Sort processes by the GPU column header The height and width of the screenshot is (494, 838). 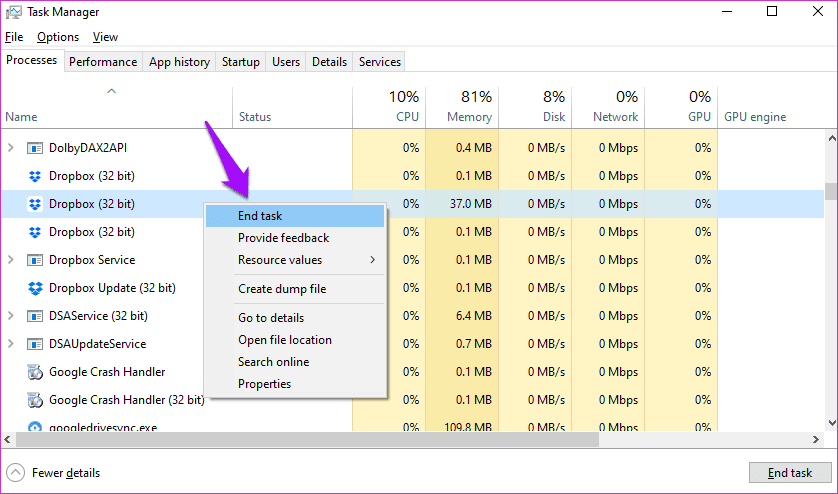pyautogui.click(x=681, y=107)
